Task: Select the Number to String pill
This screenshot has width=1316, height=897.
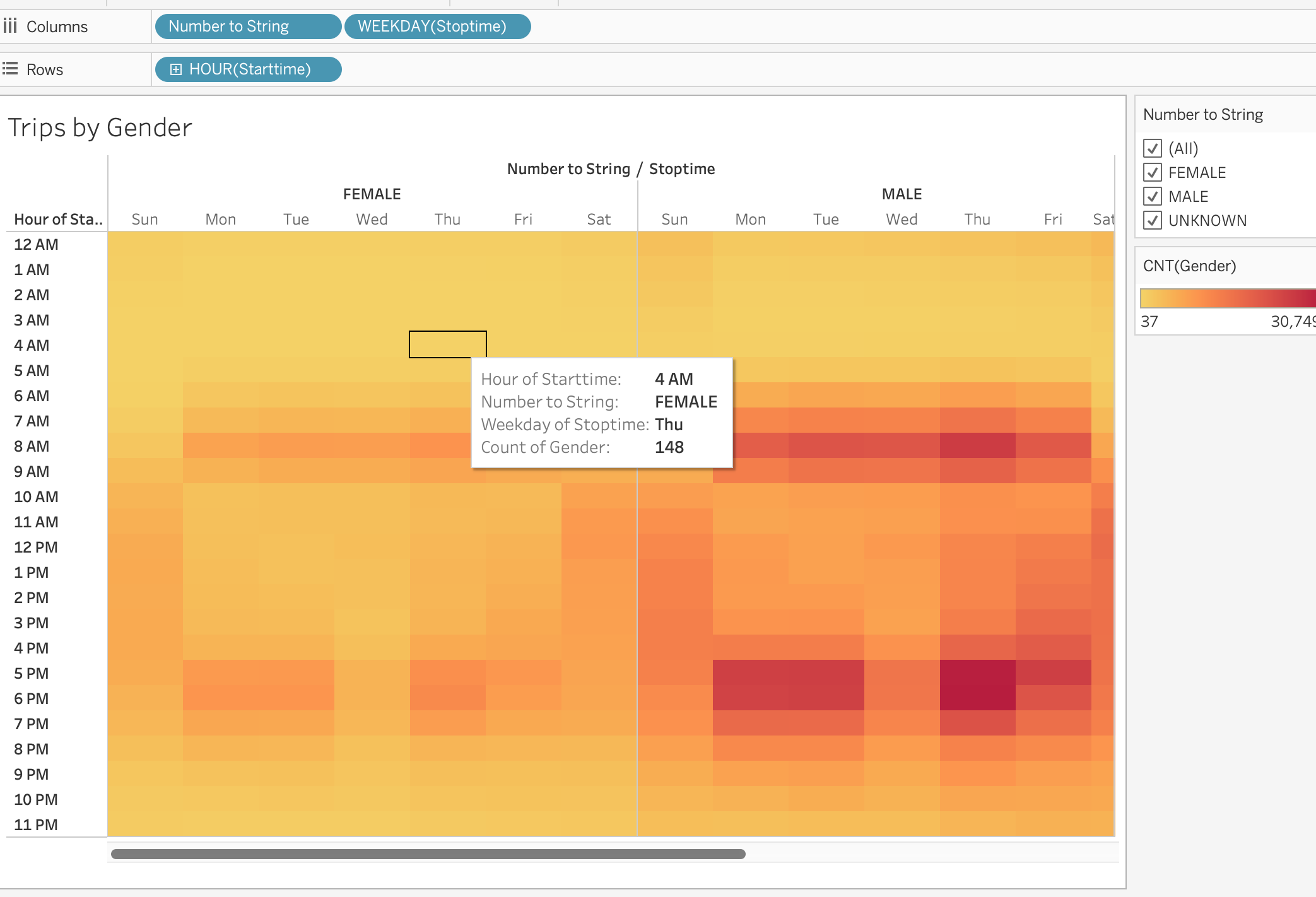Action: point(247,26)
